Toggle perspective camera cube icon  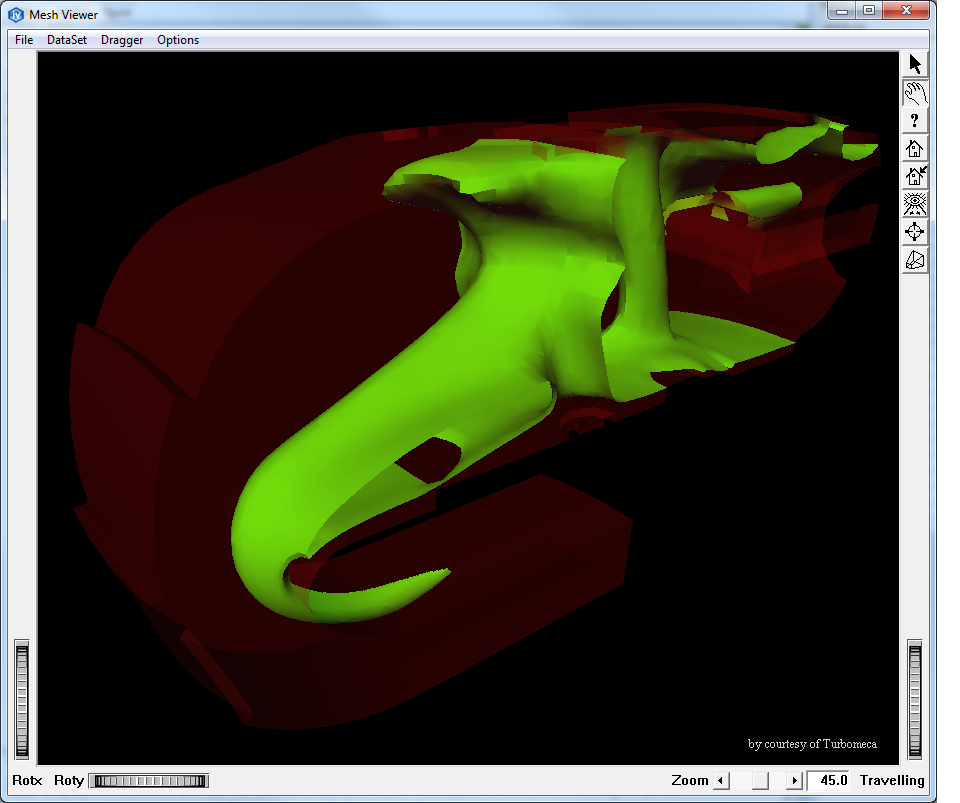point(915,260)
